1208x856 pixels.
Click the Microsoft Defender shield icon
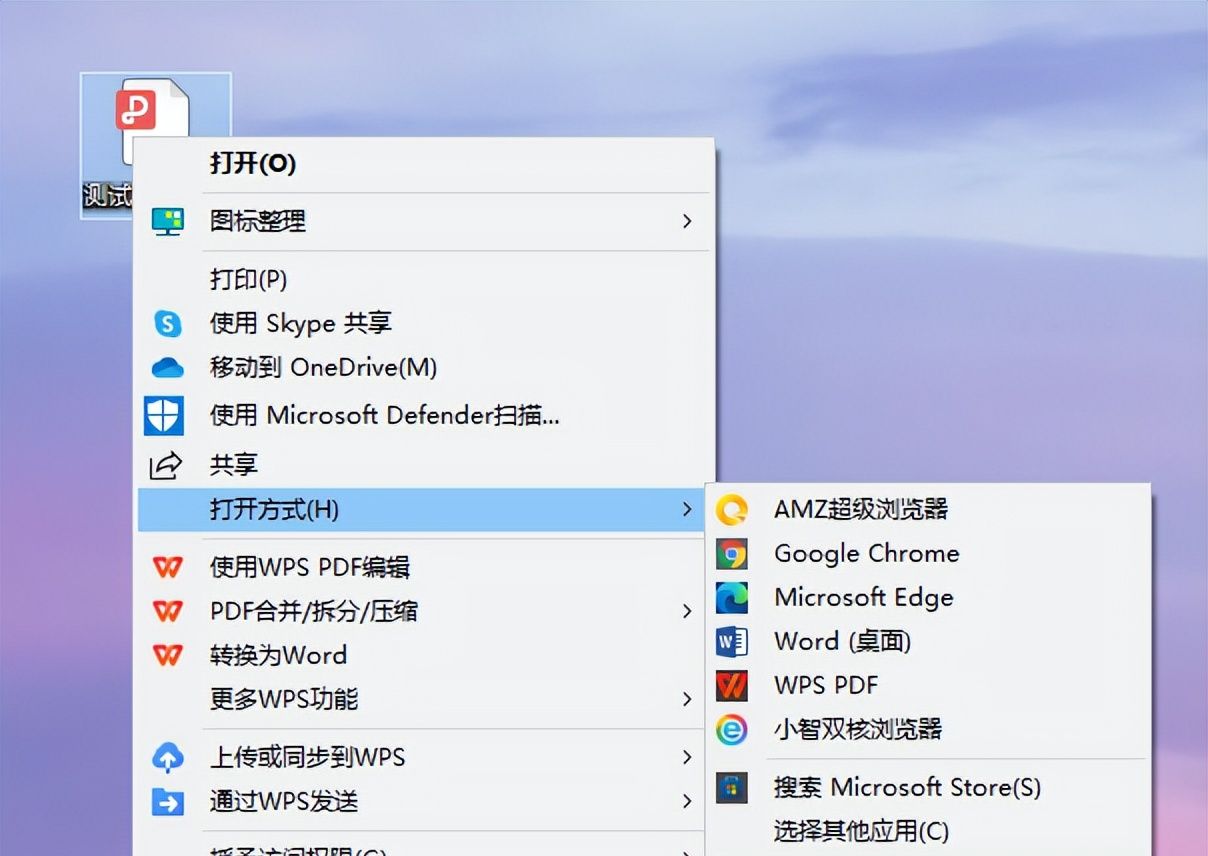pyautogui.click(x=164, y=415)
